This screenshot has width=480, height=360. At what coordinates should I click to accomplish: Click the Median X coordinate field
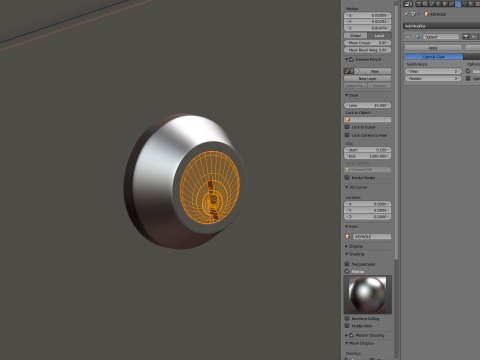[367, 15]
